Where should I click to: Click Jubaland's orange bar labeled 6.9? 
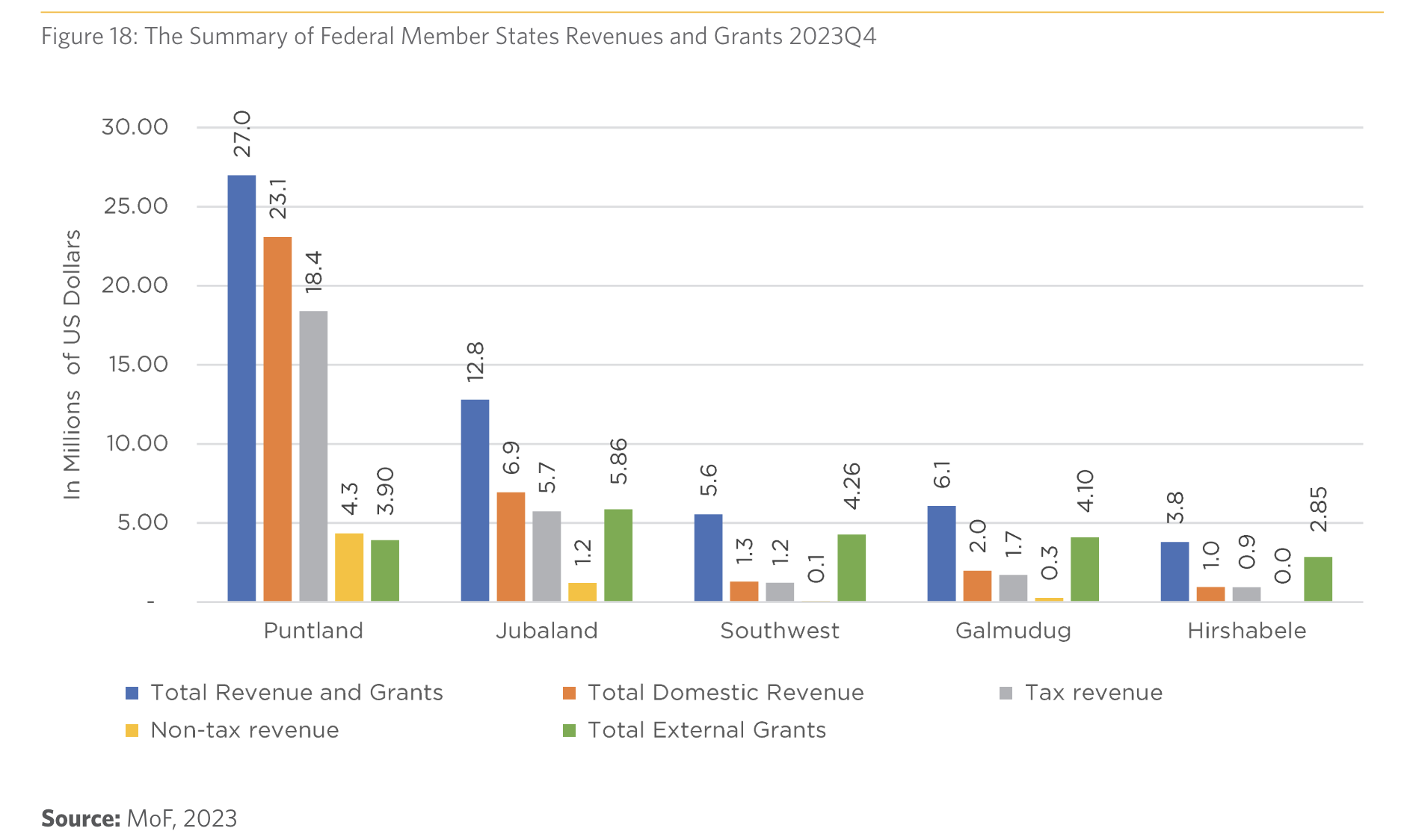click(x=511, y=547)
